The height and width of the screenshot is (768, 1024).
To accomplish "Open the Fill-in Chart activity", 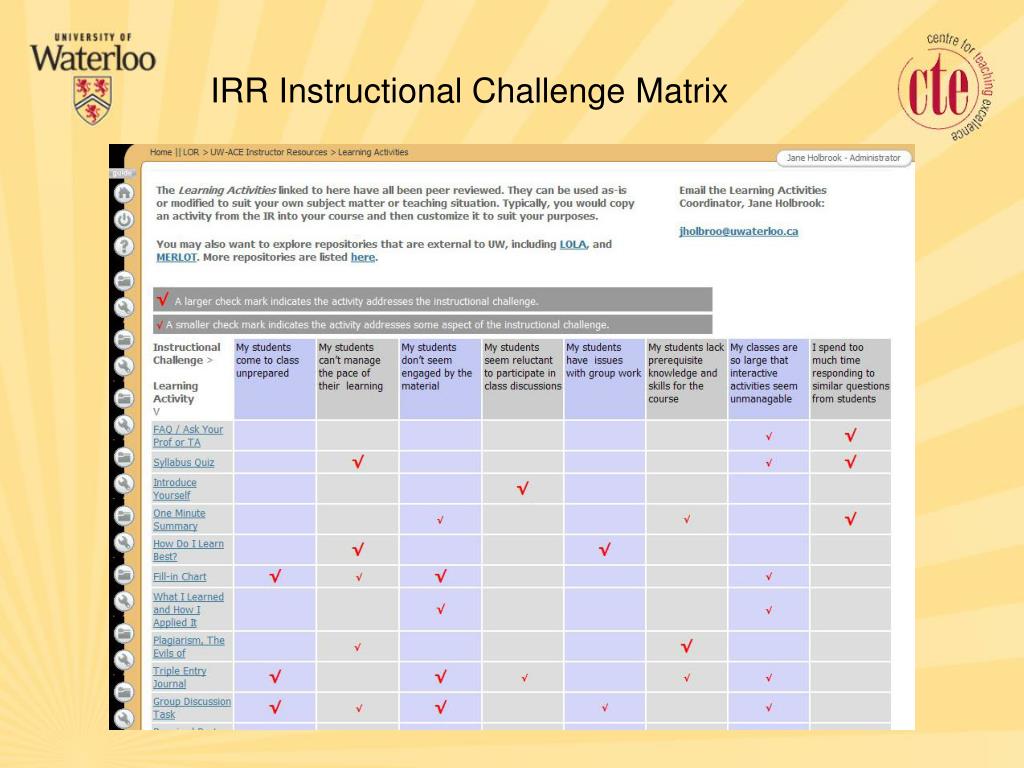I will pyautogui.click(x=180, y=577).
